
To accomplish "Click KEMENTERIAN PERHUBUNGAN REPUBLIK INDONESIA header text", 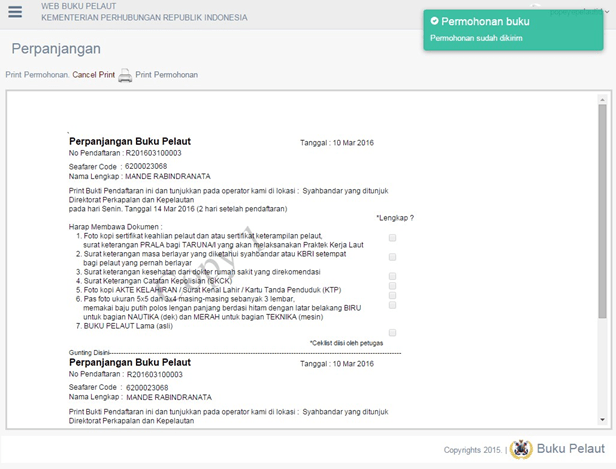I will [x=144, y=18].
